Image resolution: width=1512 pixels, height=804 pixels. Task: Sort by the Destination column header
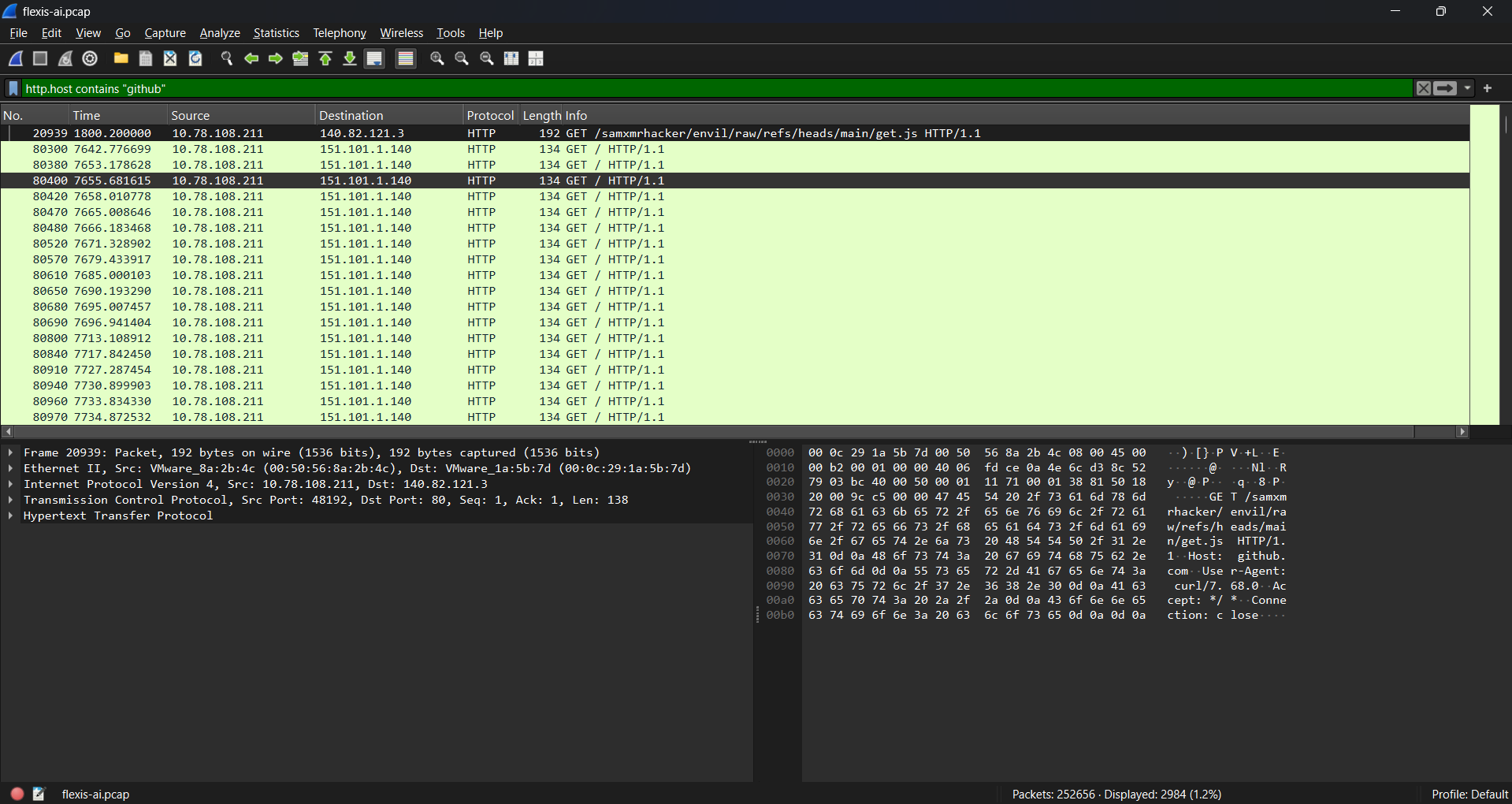pos(389,115)
